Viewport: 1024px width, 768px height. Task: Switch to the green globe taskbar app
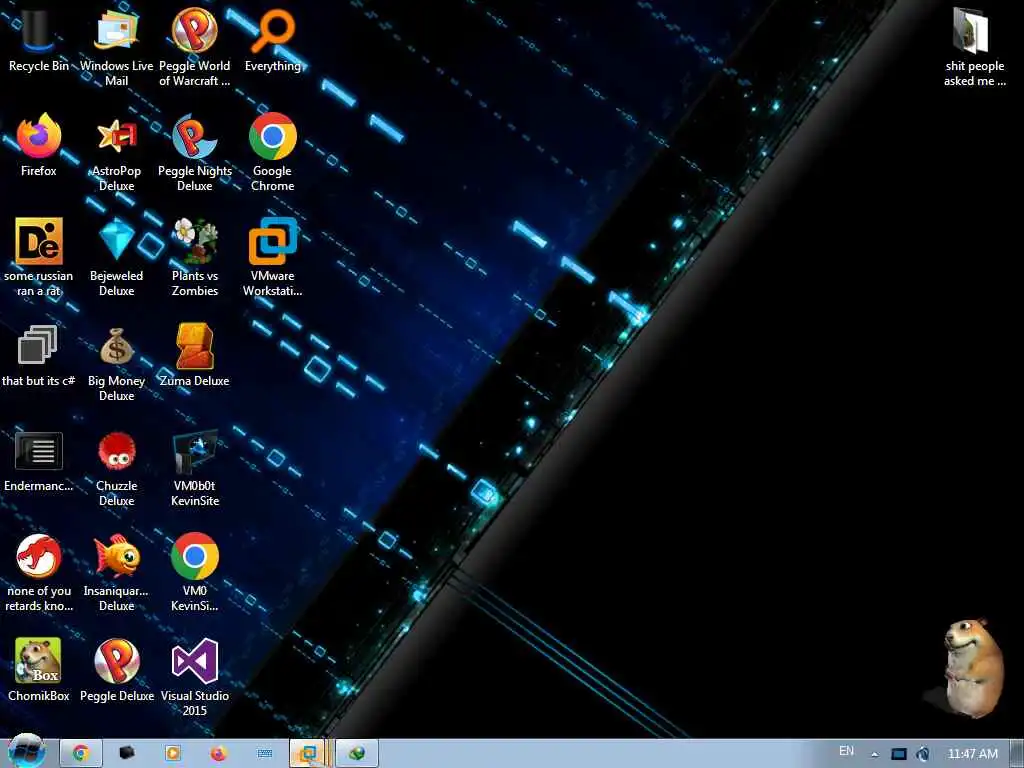click(357, 754)
